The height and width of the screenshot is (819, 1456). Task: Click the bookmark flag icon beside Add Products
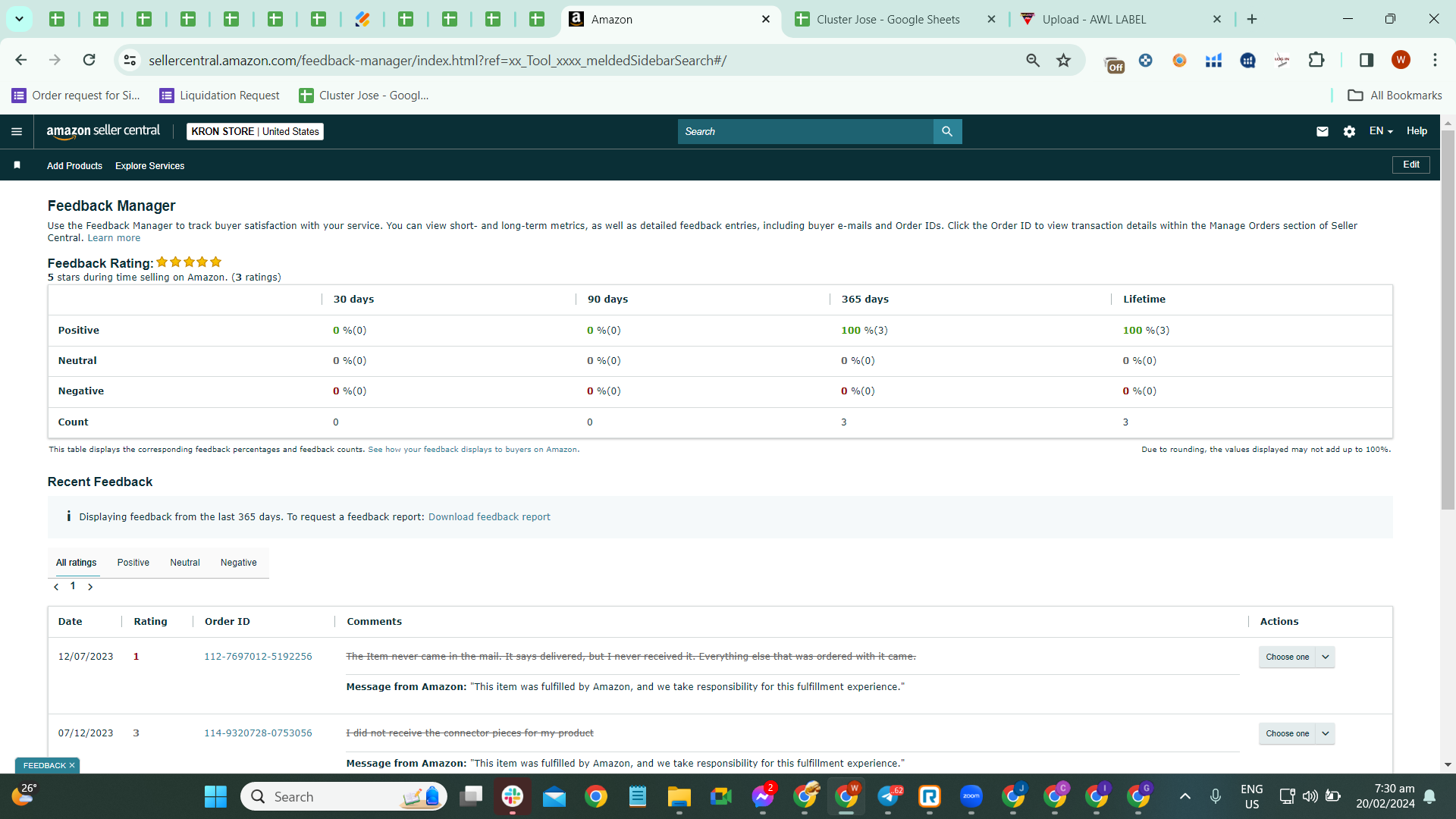(x=17, y=165)
